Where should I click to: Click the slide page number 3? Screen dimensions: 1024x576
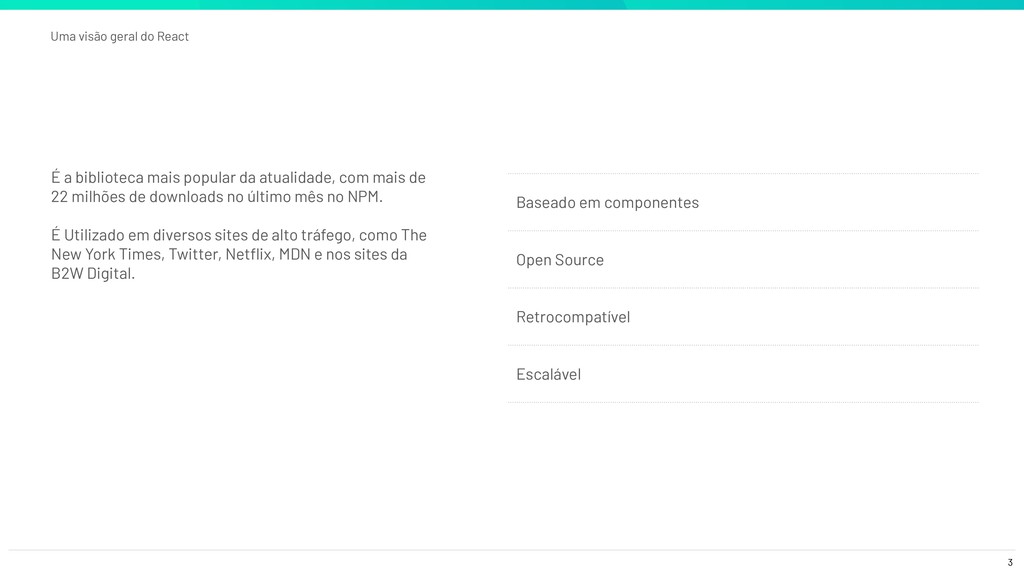click(1010, 562)
